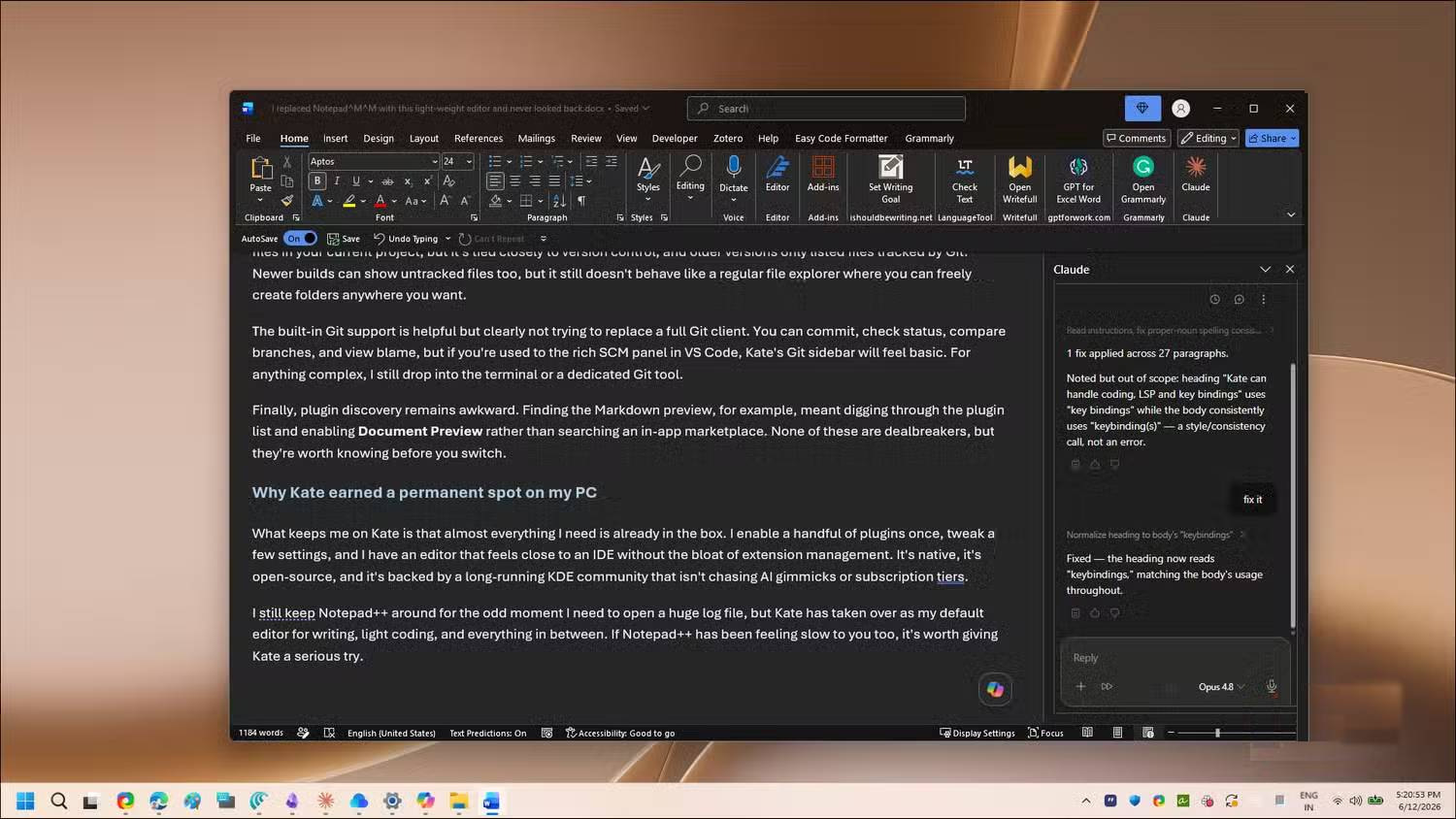Click the Shrink Font icon

(465, 200)
